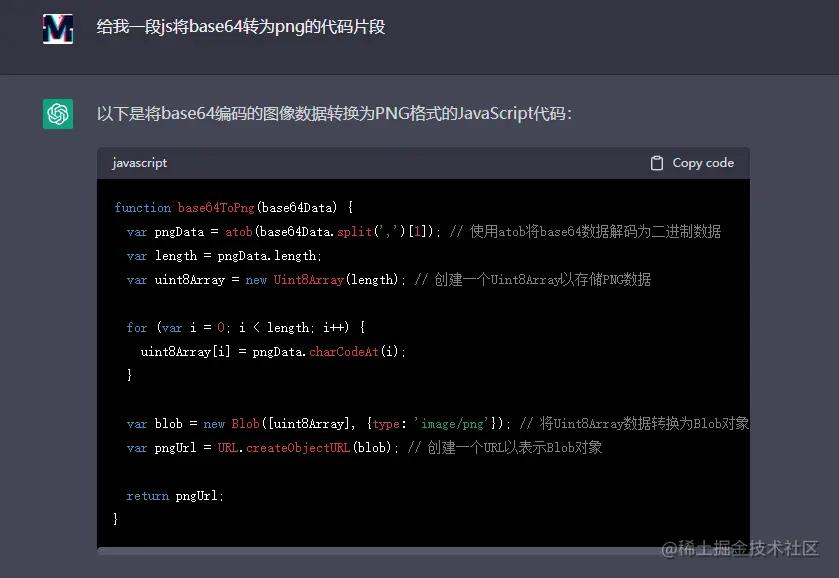Click the user prompt about base64转为png
This screenshot has width=839, height=578.
pyautogui.click(x=241, y=27)
